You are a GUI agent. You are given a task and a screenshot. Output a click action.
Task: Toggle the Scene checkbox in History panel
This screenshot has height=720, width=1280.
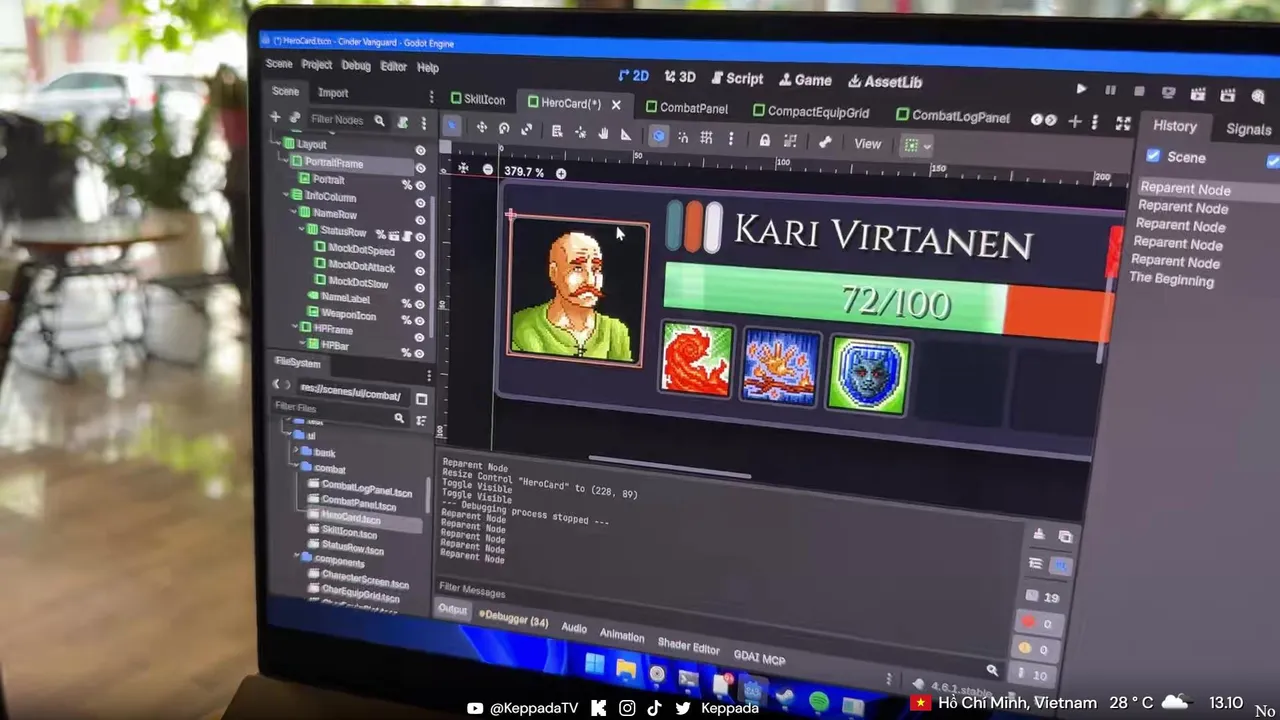1153,156
